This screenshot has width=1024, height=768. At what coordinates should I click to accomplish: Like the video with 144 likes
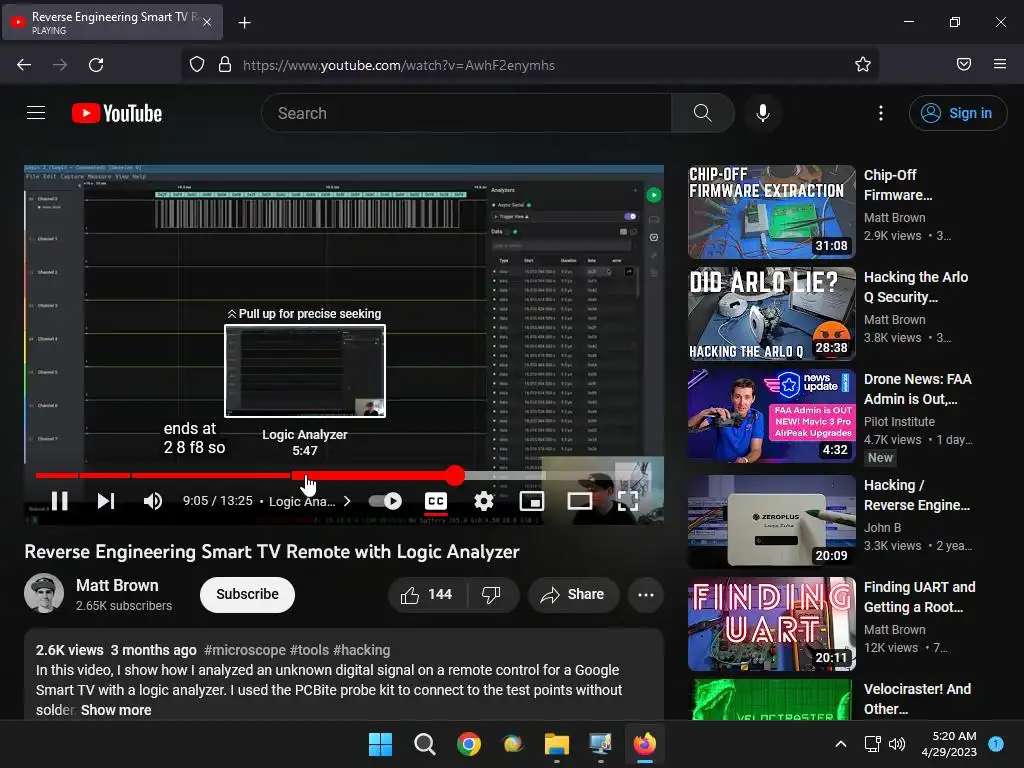428,594
